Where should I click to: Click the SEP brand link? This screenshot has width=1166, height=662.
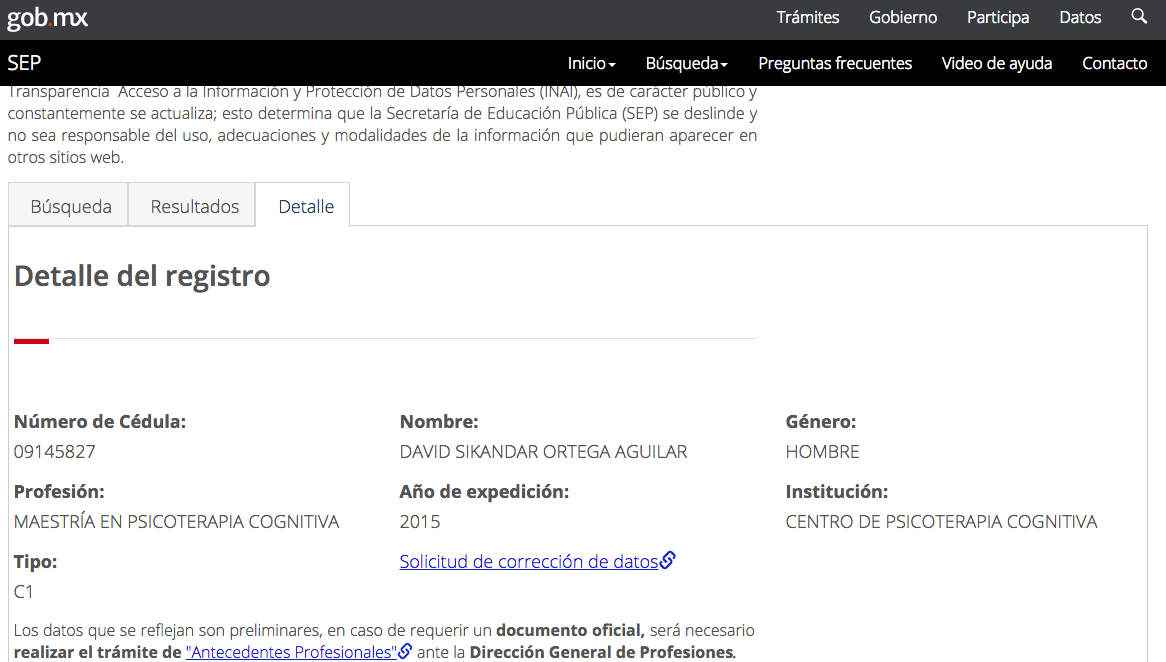pyautogui.click(x=24, y=63)
